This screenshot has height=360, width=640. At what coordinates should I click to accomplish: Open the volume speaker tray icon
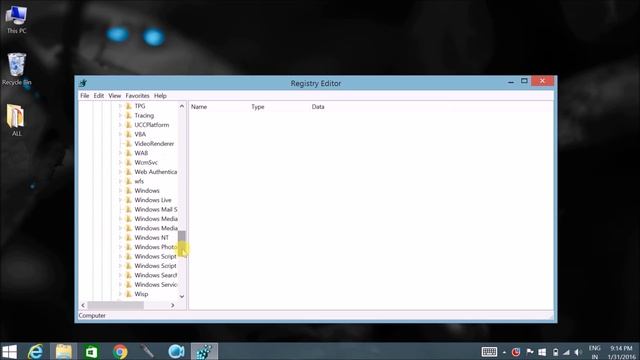click(x=578, y=352)
